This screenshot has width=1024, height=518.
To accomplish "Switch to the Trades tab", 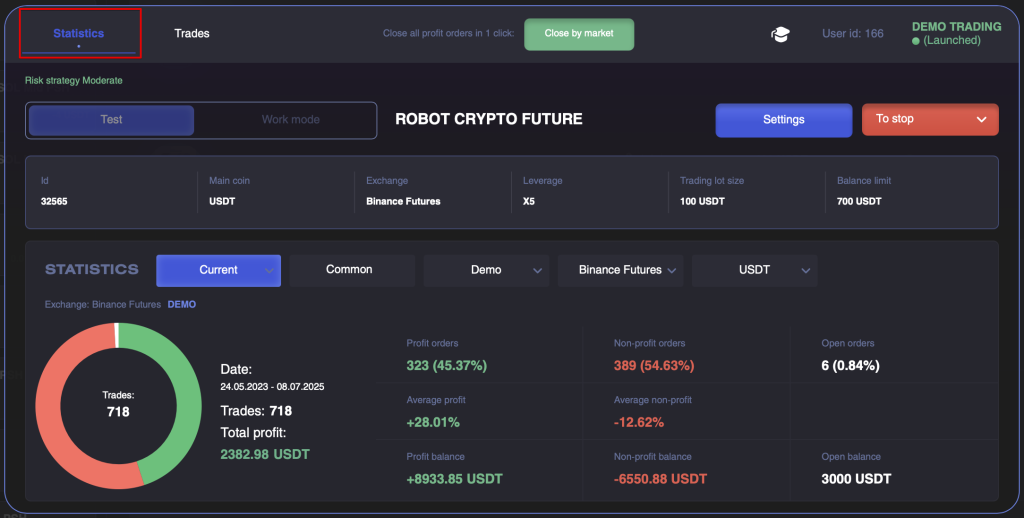I will click(192, 33).
